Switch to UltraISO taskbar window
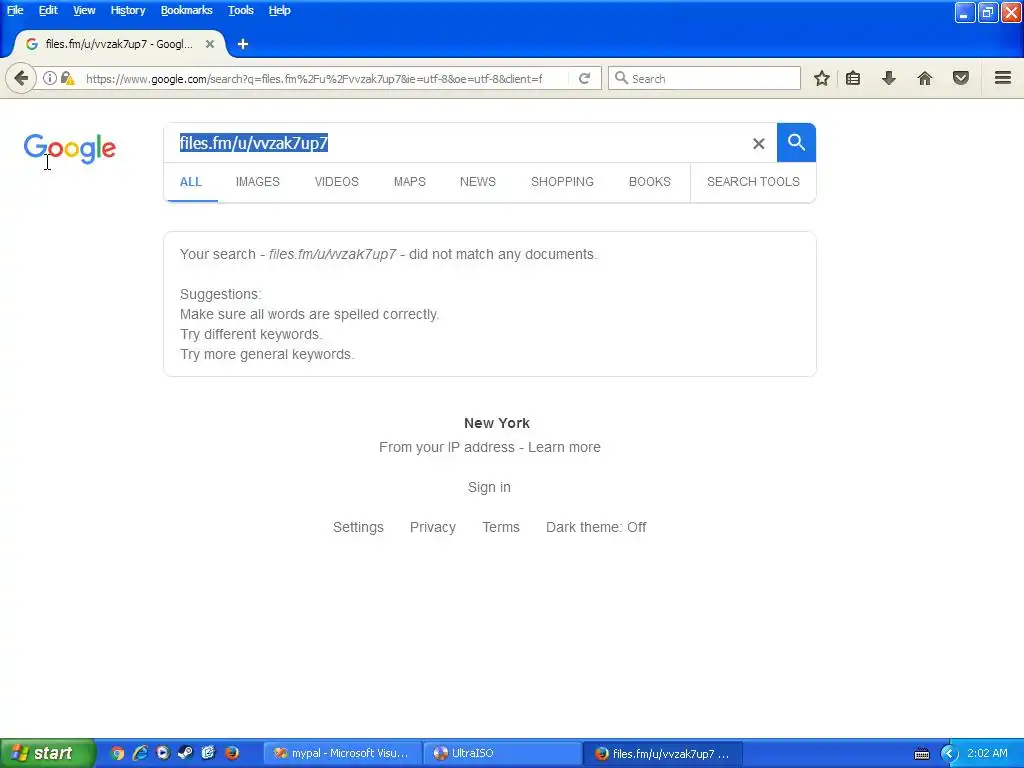The width and height of the screenshot is (1024, 768). point(502,753)
